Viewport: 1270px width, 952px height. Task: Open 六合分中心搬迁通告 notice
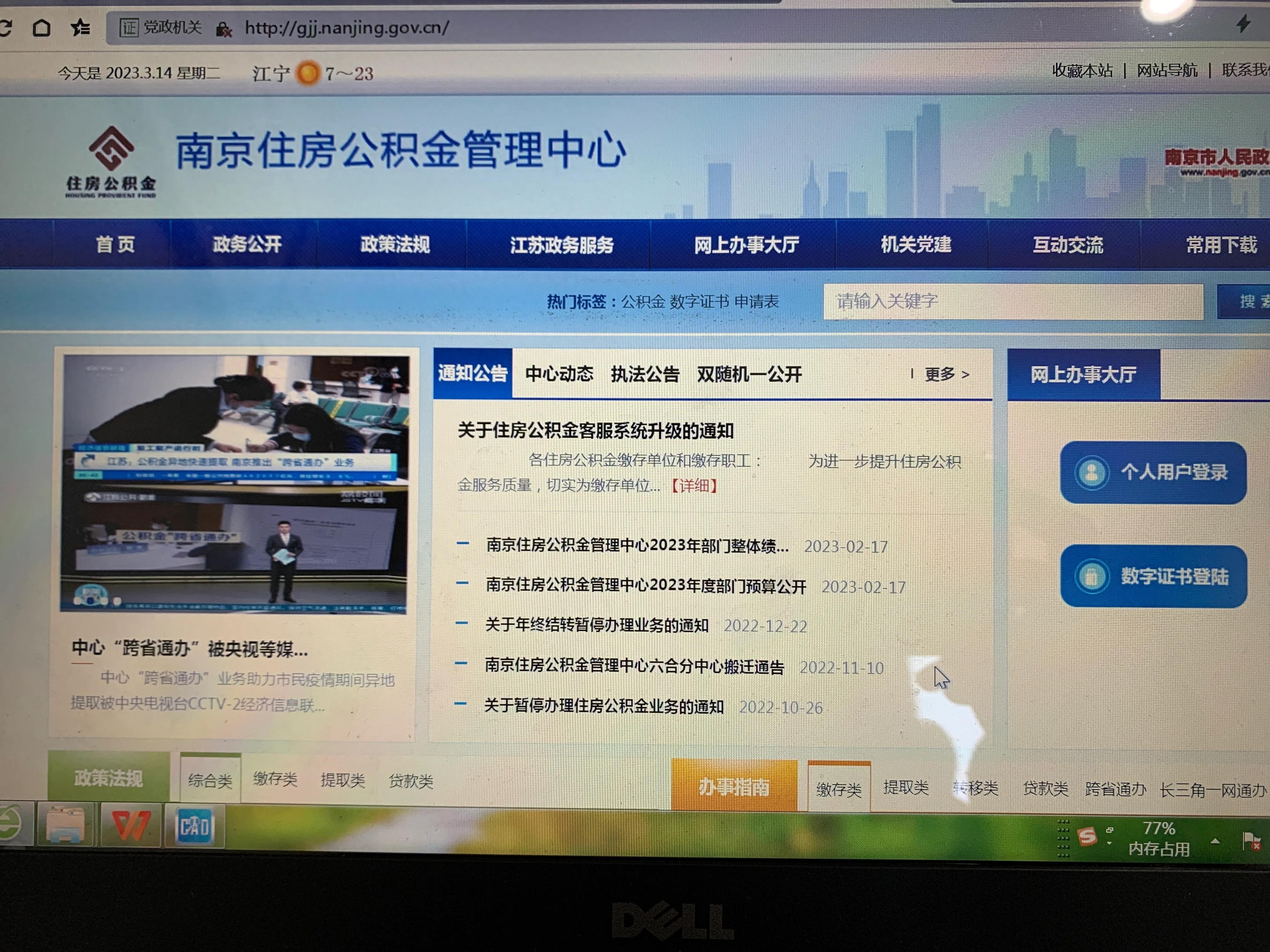(634, 666)
